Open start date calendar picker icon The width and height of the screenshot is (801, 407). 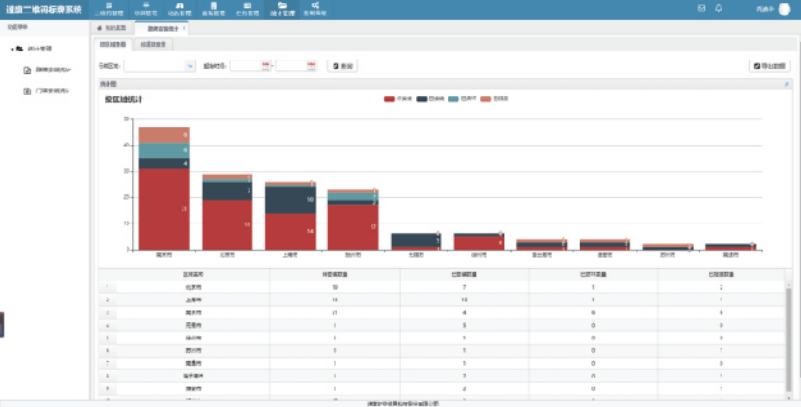coord(266,66)
